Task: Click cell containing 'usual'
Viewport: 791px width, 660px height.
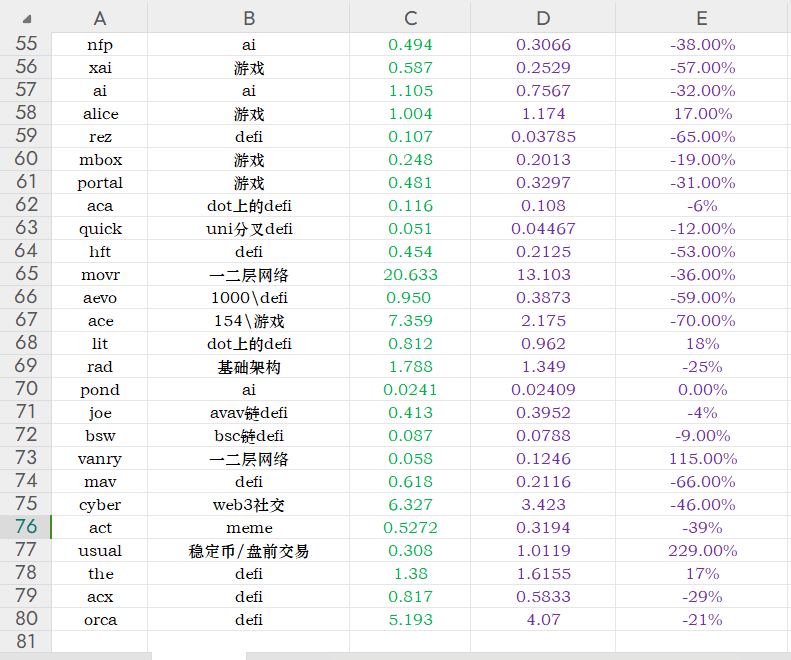Action: (x=99, y=551)
